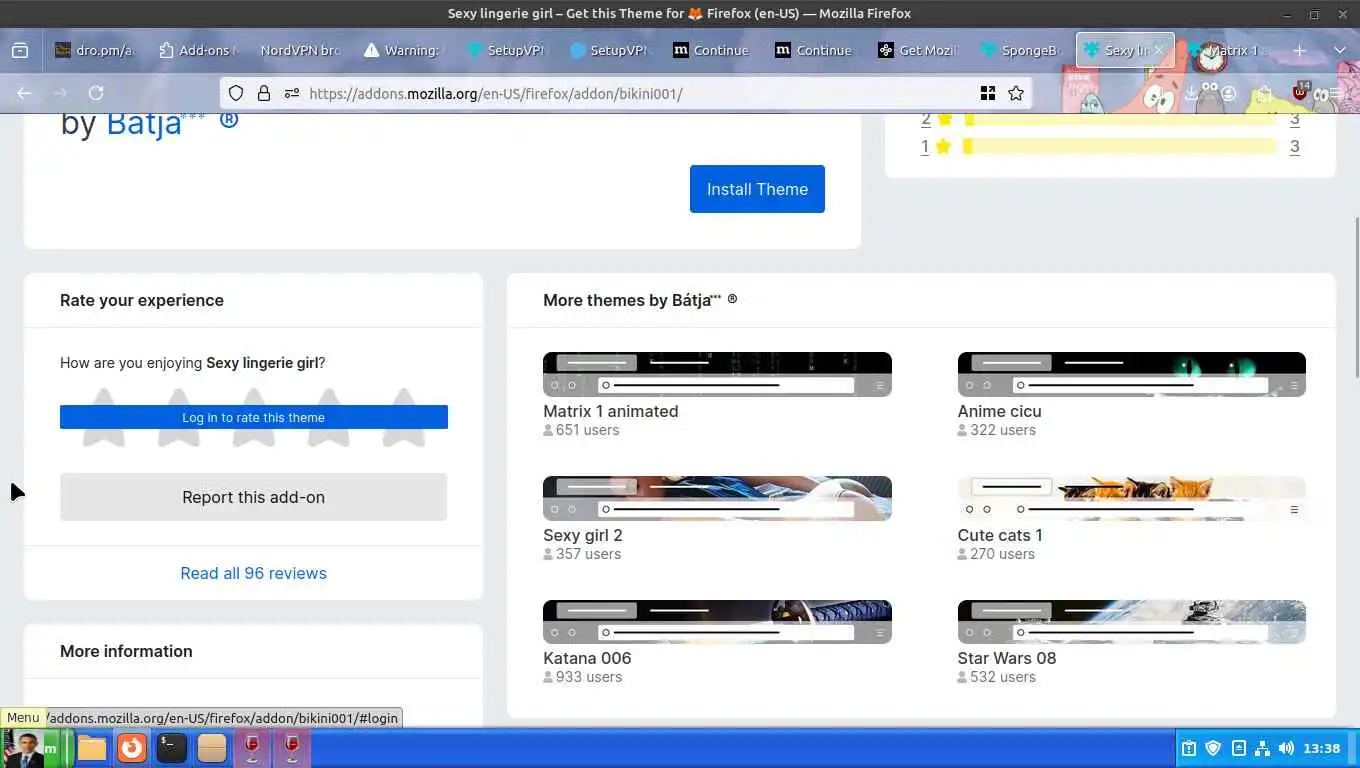Click the QR/grid icon in address bar
The height and width of the screenshot is (768, 1360).
(988, 93)
